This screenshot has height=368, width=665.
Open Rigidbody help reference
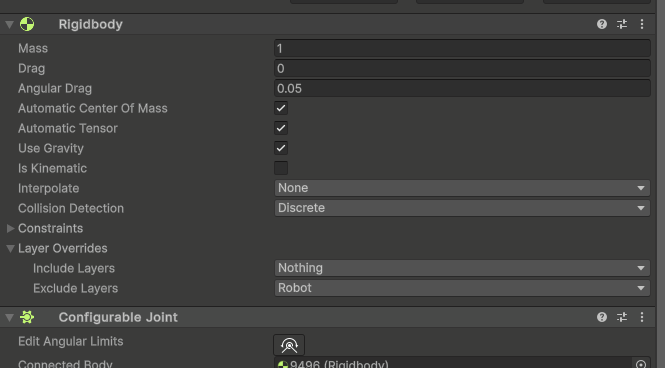pyautogui.click(x=601, y=24)
